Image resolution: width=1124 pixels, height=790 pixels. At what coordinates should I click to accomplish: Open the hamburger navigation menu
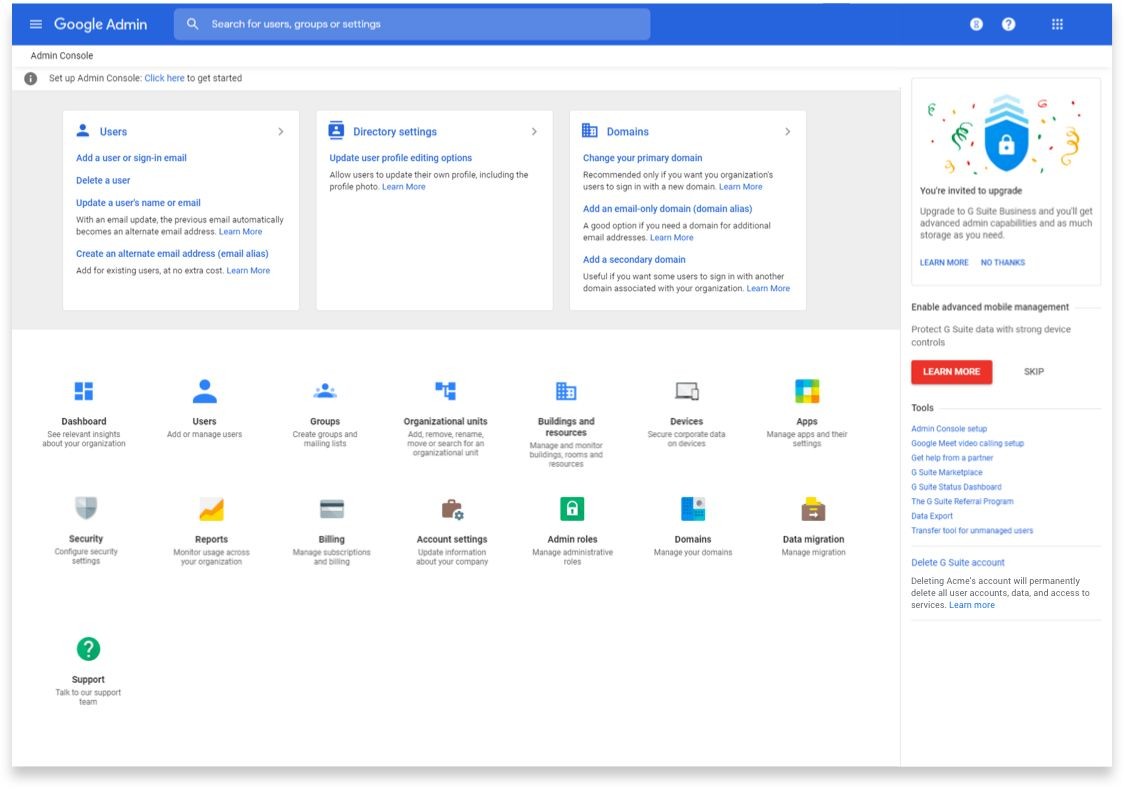pos(35,23)
